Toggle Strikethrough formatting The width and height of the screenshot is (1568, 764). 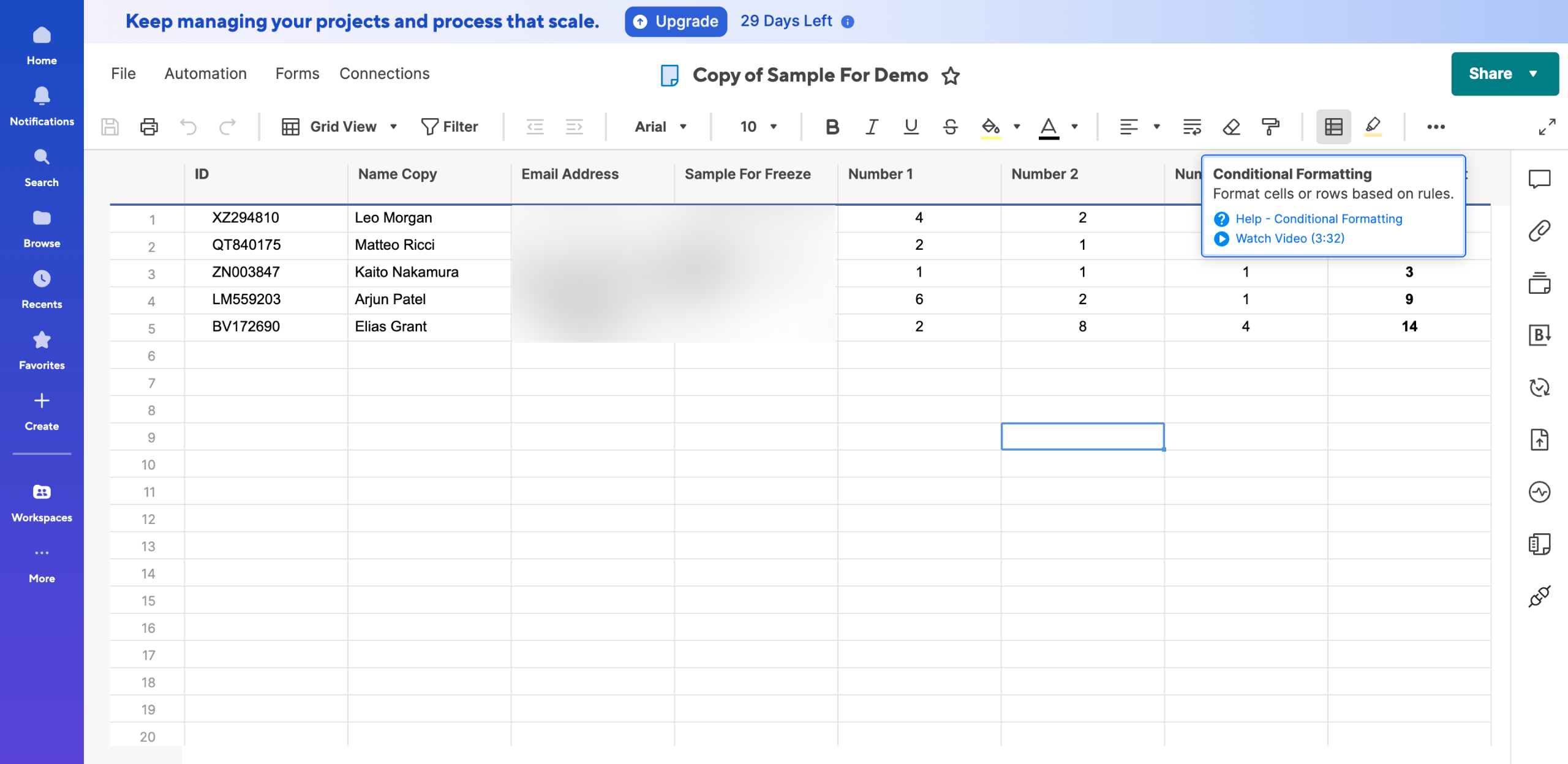(x=950, y=127)
